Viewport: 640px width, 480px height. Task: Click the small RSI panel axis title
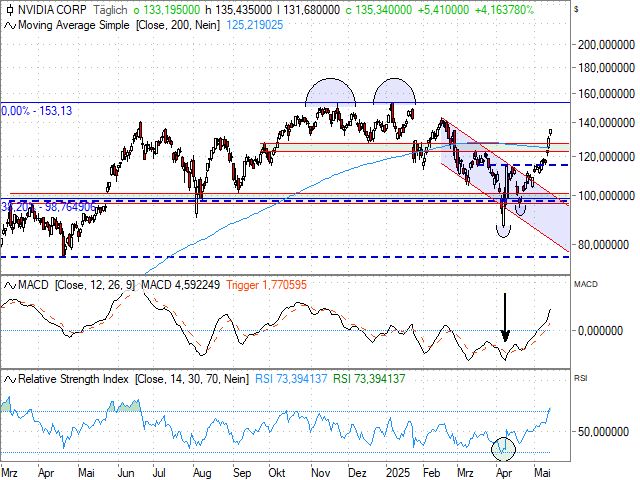tap(580, 379)
